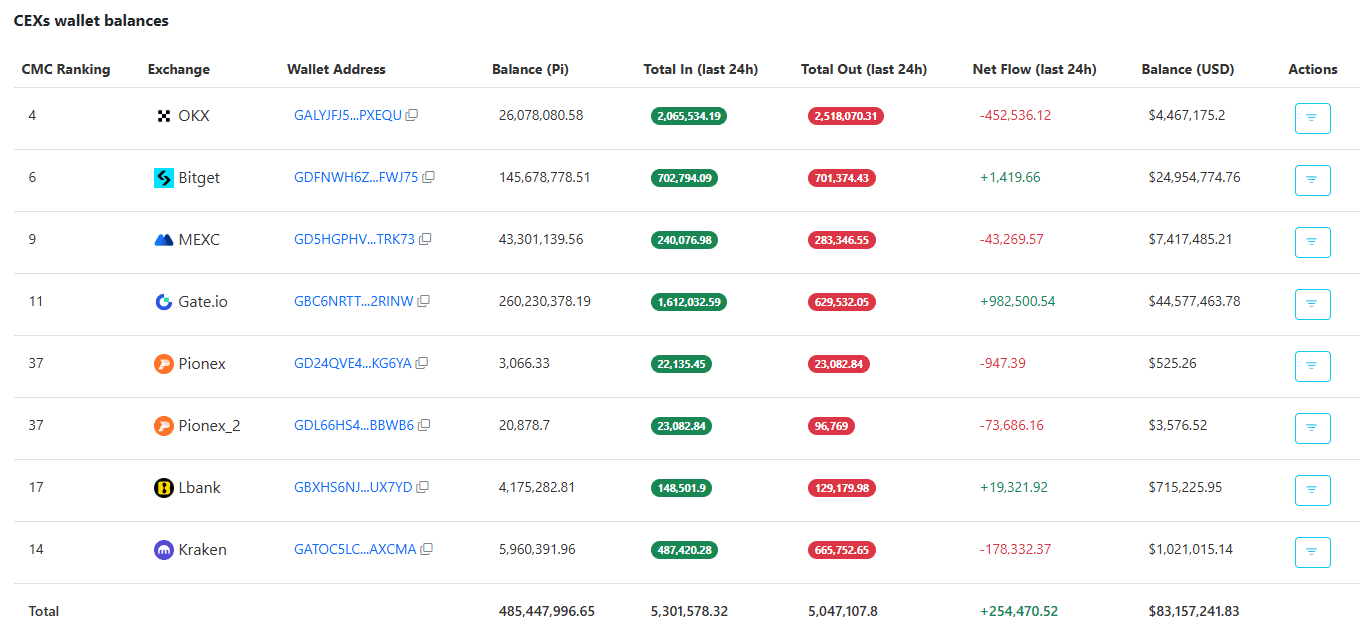This screenshot has height=632, width=1360.
Task: Click the CMC Ranking column header
Action: [x=66, y=69]
